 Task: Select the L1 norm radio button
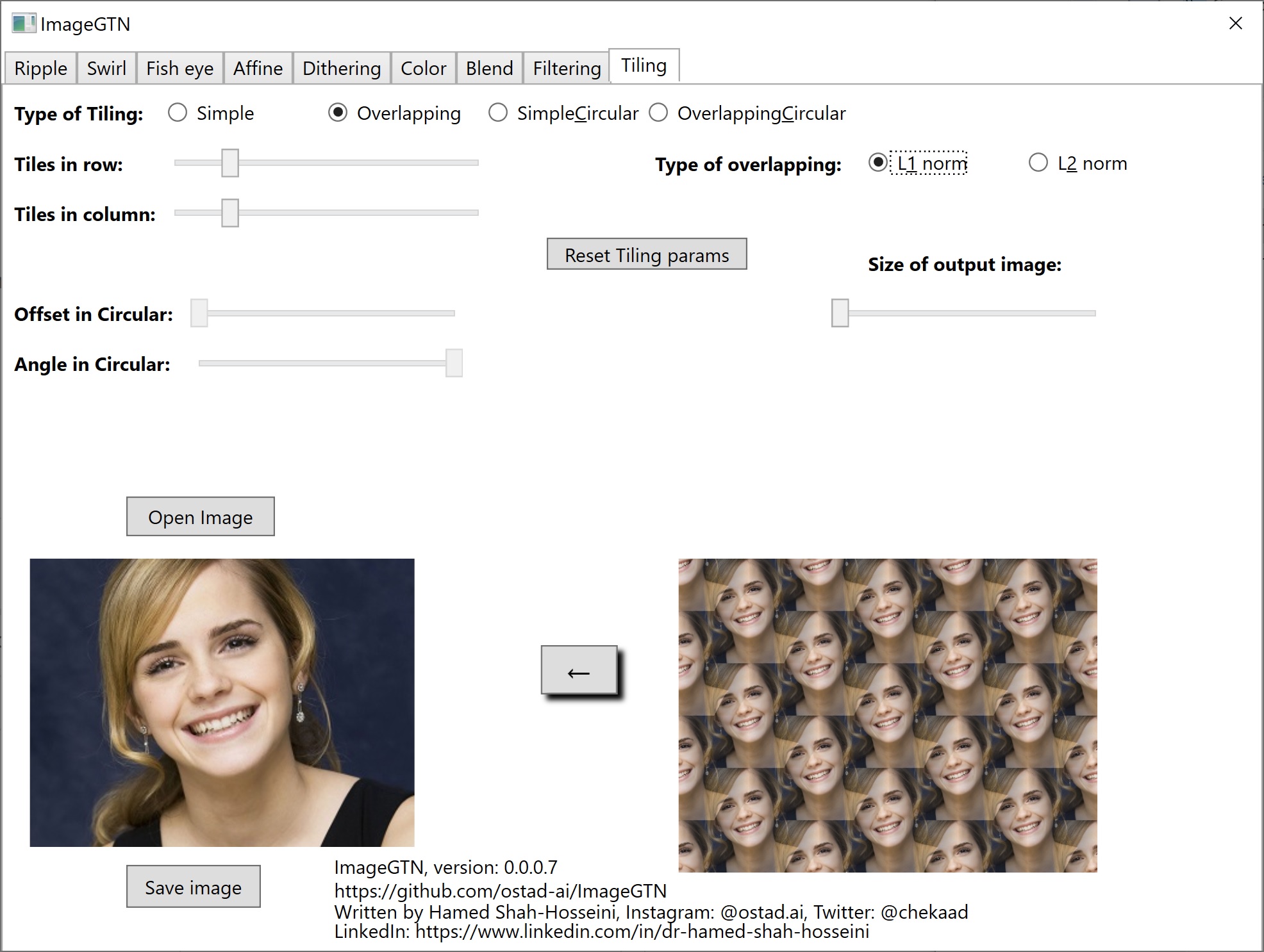[878, 163]
